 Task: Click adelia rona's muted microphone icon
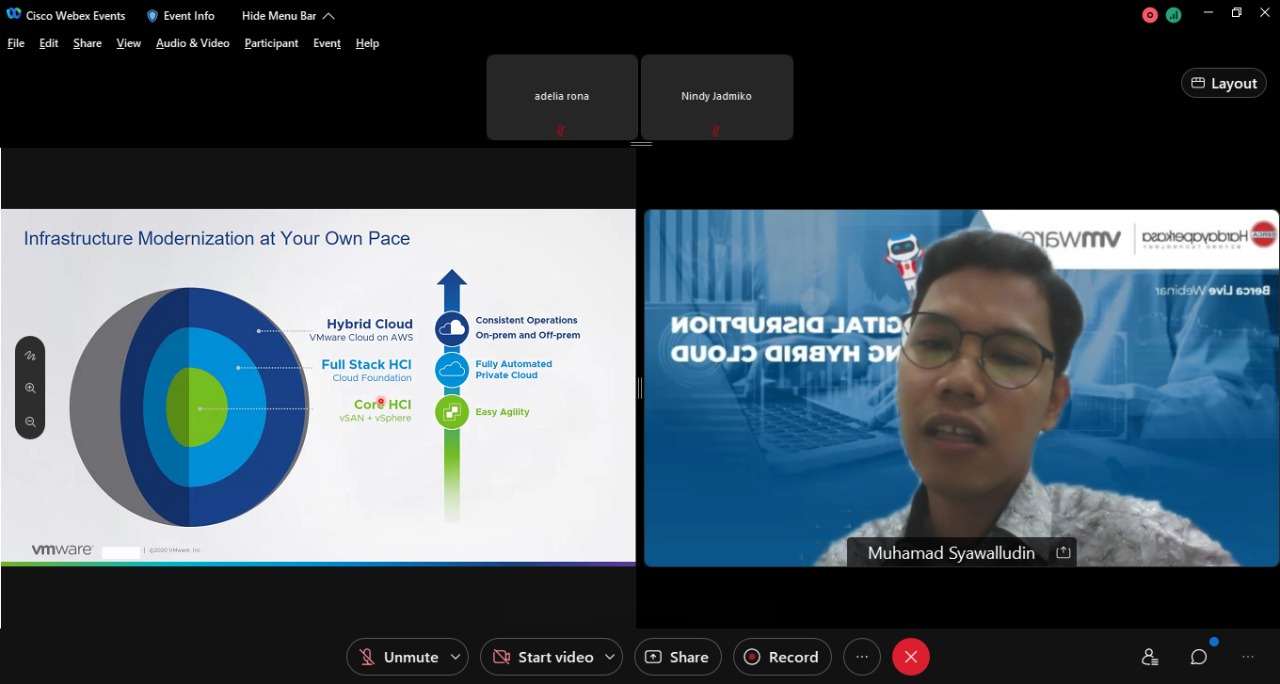coord(561,130)
